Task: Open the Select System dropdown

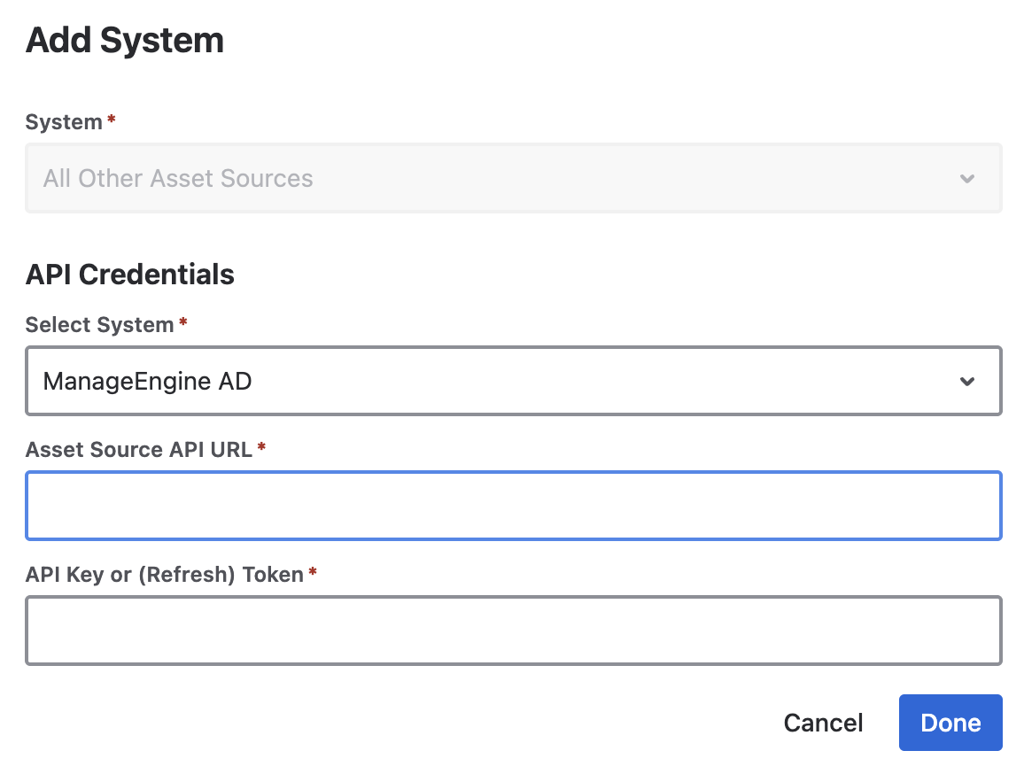Action: tap(512, 381)
